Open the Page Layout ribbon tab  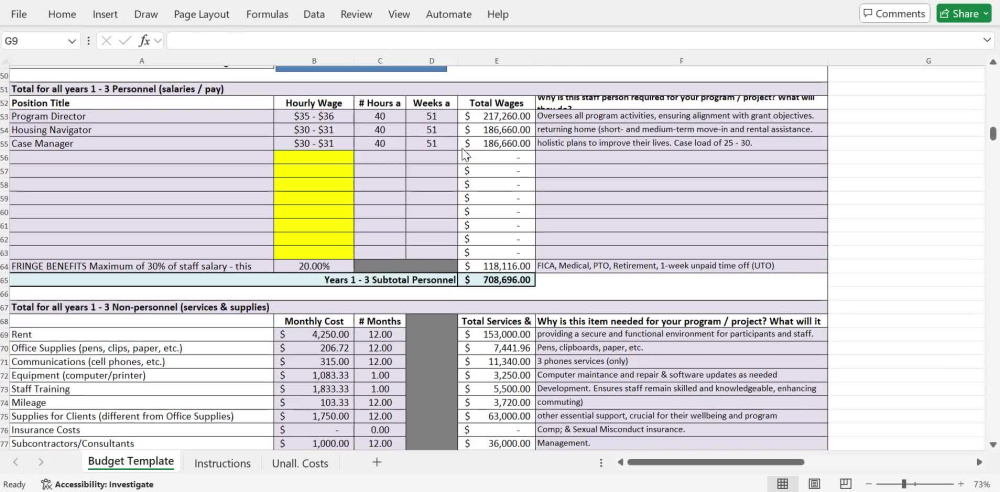(x=202, y=14)
